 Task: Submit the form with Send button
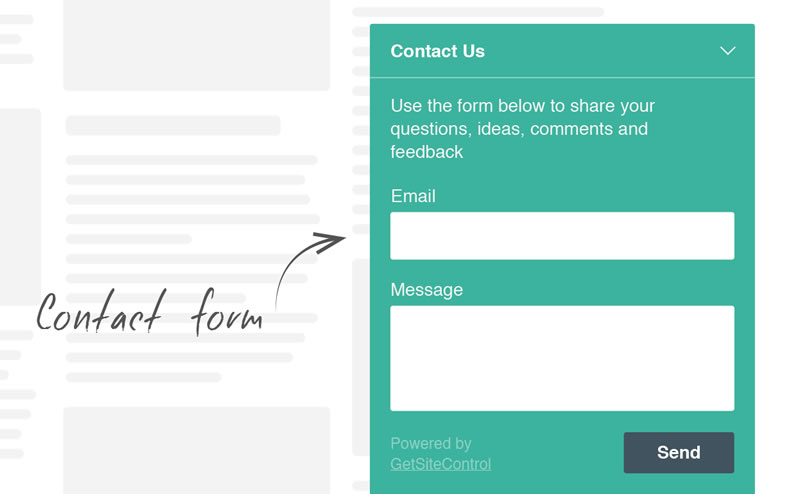[x=678, y=452]
